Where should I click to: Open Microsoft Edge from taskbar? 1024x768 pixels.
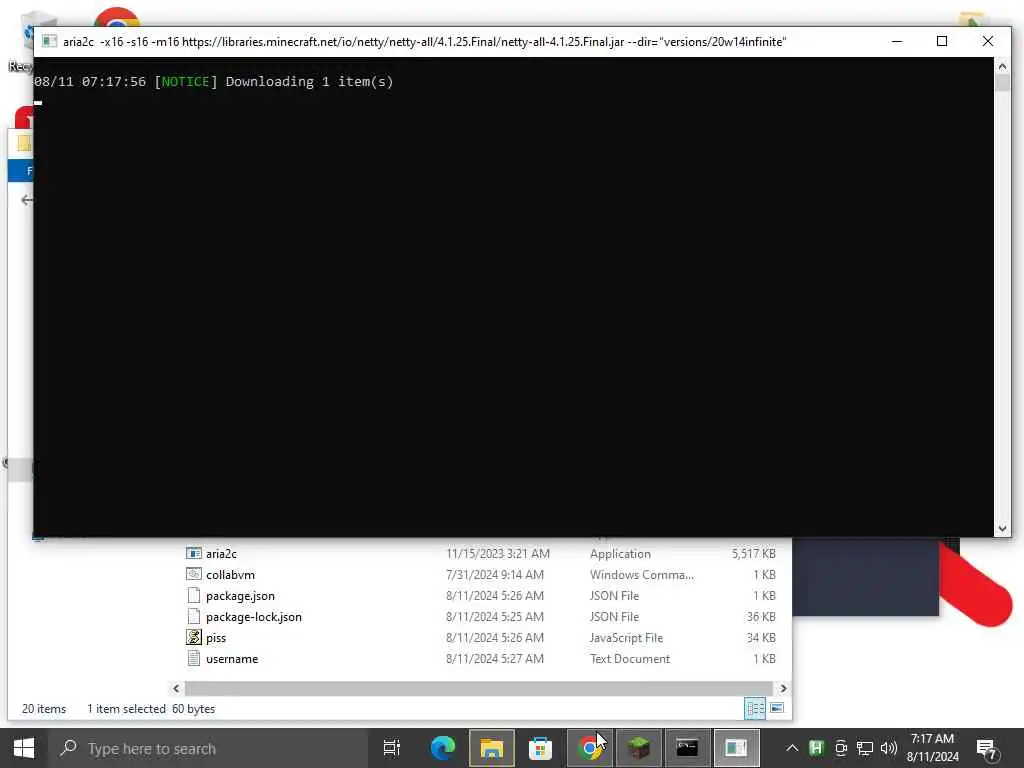pos(442,748)
